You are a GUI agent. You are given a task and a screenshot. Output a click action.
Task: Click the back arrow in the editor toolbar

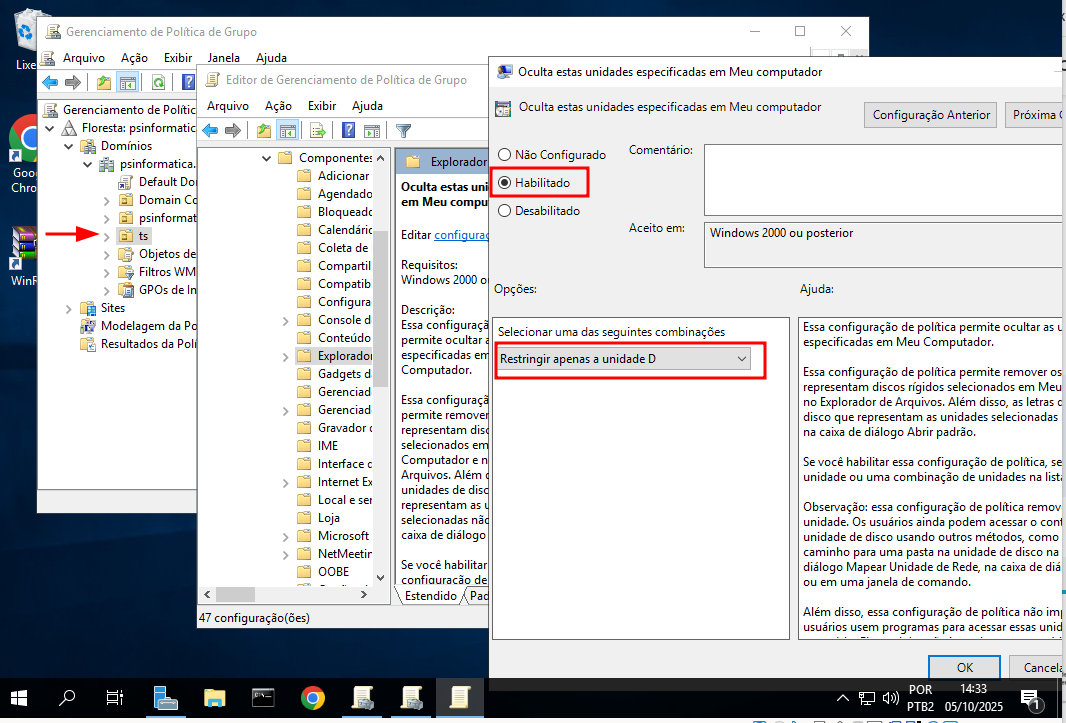[210, 130]
